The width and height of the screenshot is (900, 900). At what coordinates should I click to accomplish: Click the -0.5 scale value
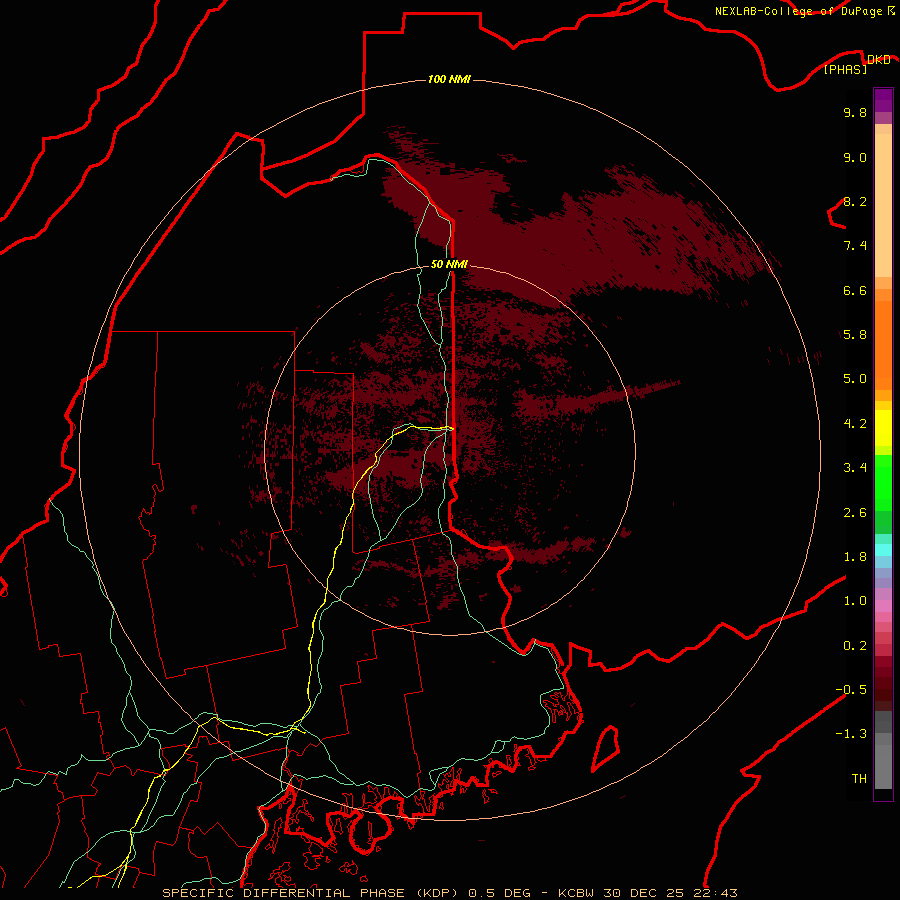(851, 690)
